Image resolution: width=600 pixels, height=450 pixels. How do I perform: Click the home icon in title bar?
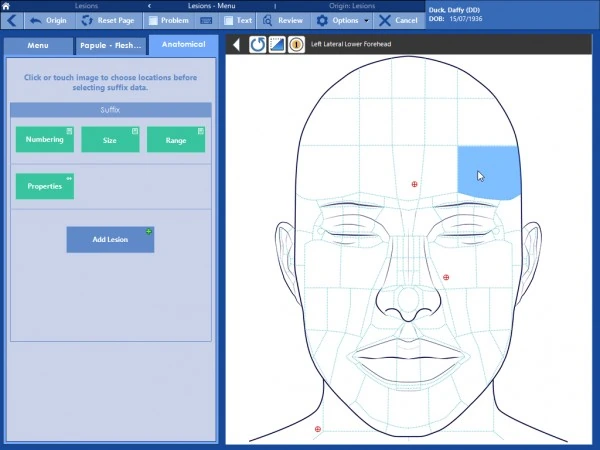point(6,6)
